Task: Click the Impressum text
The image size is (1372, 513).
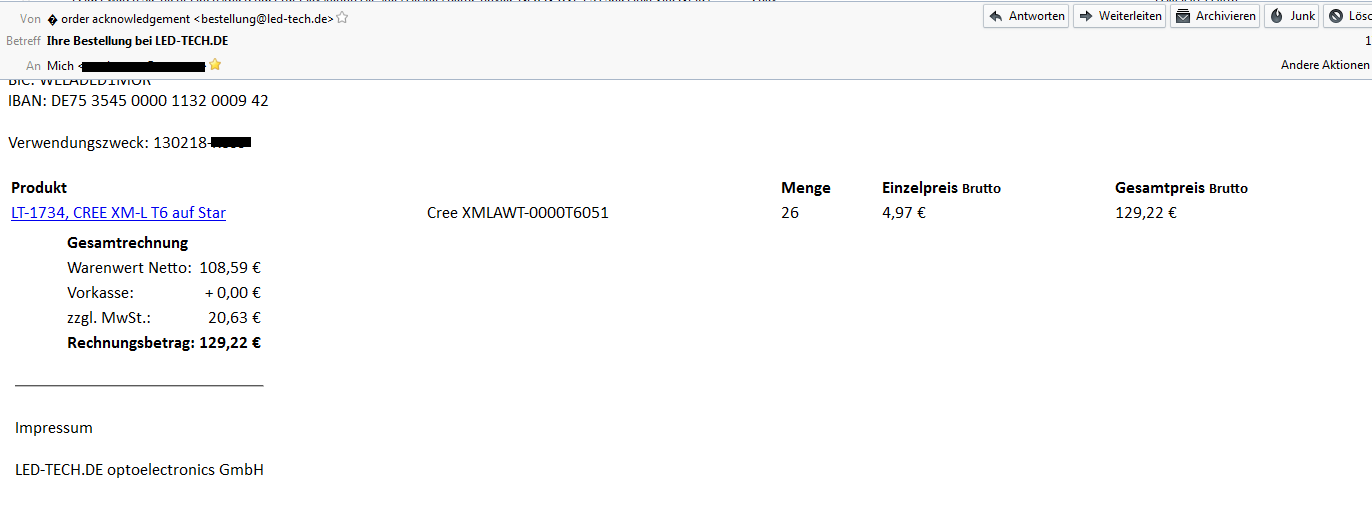Action: click(x=54, y=428)
